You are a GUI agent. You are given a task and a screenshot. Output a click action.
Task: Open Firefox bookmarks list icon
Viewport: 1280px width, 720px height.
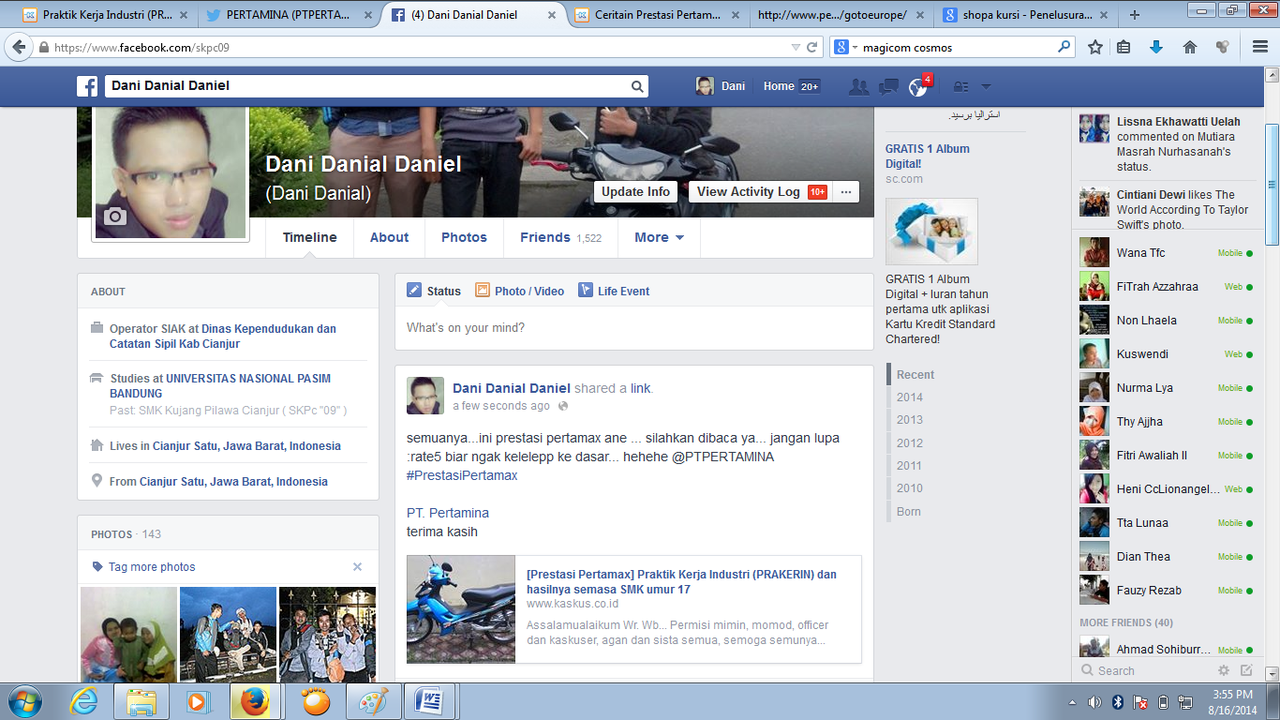pyautogui.click(x=1124, y=47)
